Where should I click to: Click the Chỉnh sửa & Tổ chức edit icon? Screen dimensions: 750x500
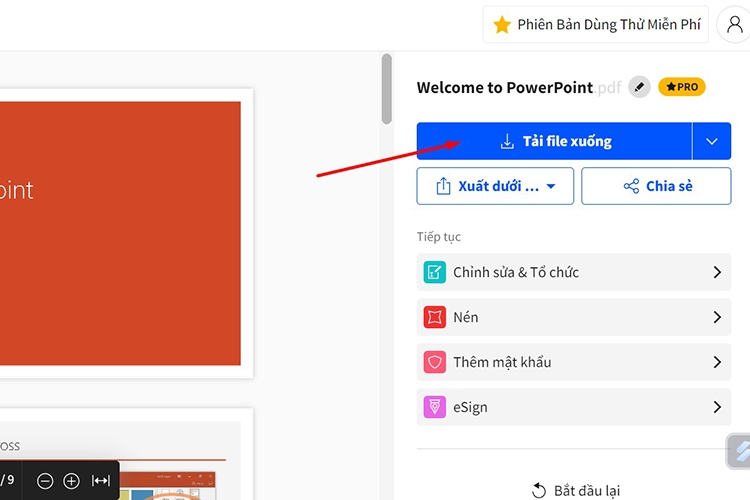tap(434, 272)
